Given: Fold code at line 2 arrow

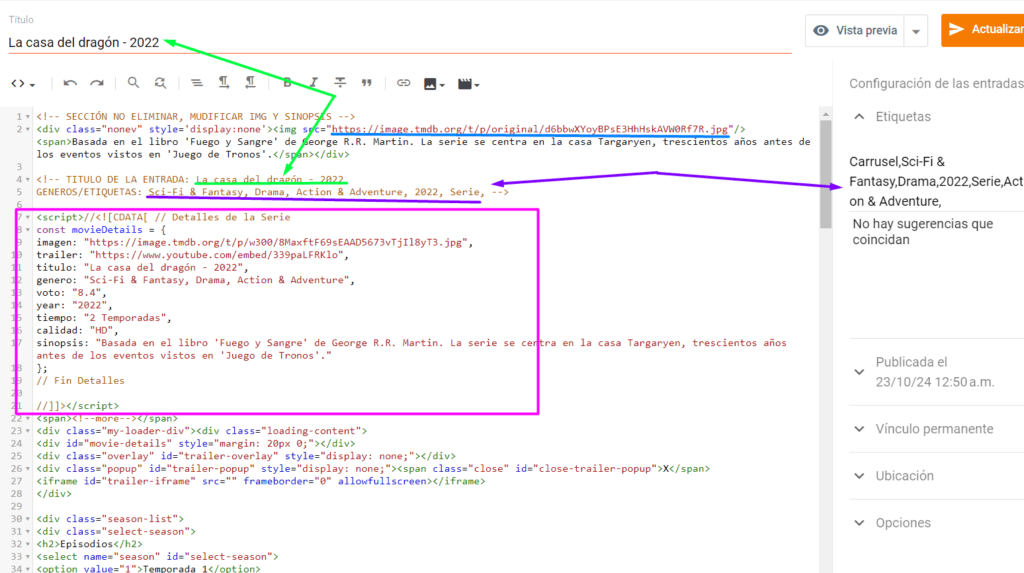Looking at the screenshot, I should (x=27, y=129).
